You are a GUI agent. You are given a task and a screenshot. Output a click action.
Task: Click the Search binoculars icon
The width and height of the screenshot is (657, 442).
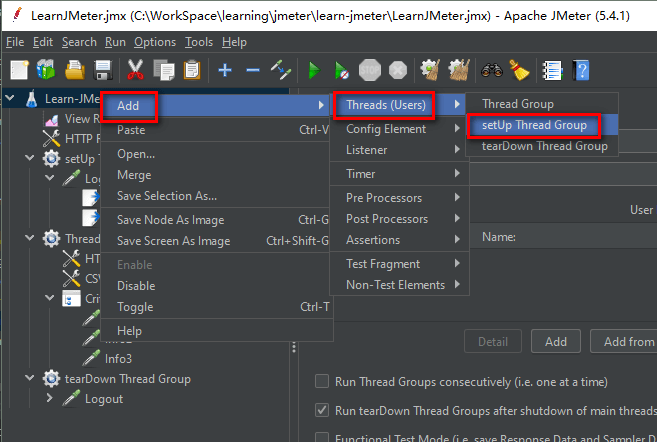pos(490,70)
